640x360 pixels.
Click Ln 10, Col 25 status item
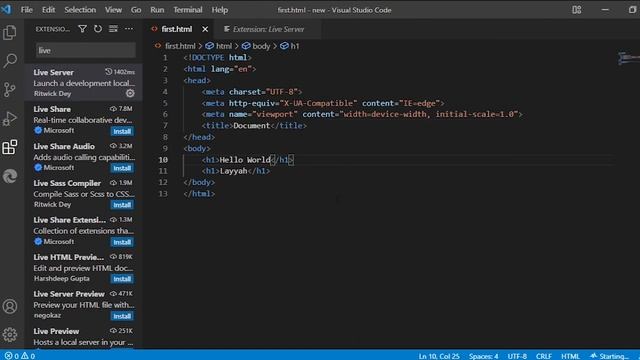(439, 356)
